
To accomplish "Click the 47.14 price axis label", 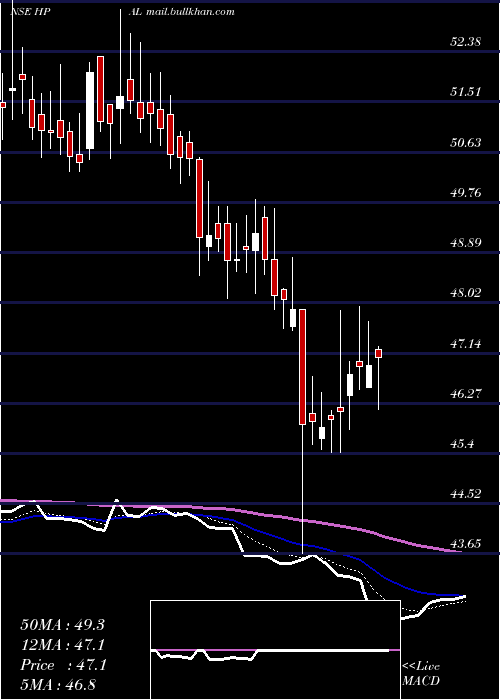I will [465, 344].
